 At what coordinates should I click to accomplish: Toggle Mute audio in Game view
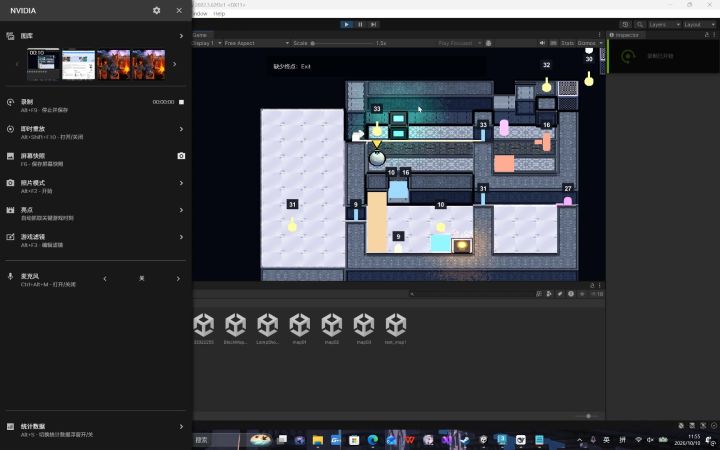pos(542,43)
